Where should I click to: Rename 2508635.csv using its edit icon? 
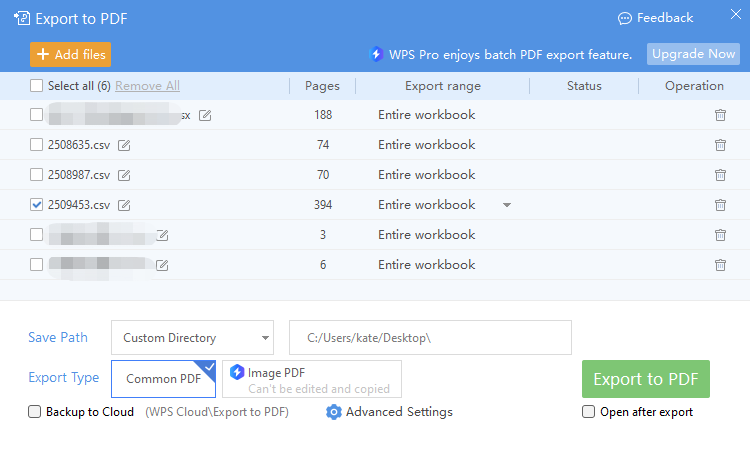tap(124, 145)
